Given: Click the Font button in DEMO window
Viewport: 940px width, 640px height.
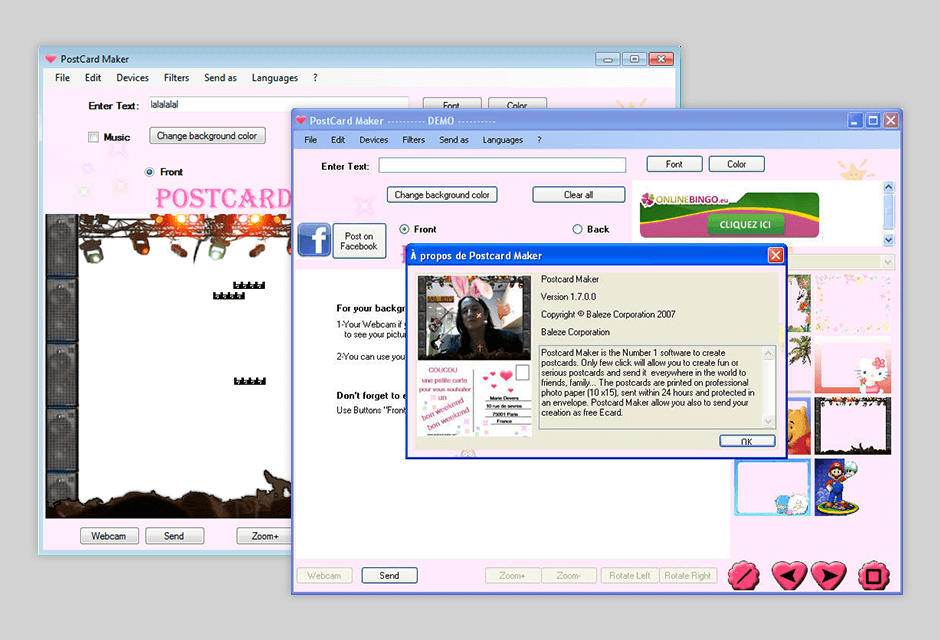Looking at the screenshot, I should tap(674, 164).
